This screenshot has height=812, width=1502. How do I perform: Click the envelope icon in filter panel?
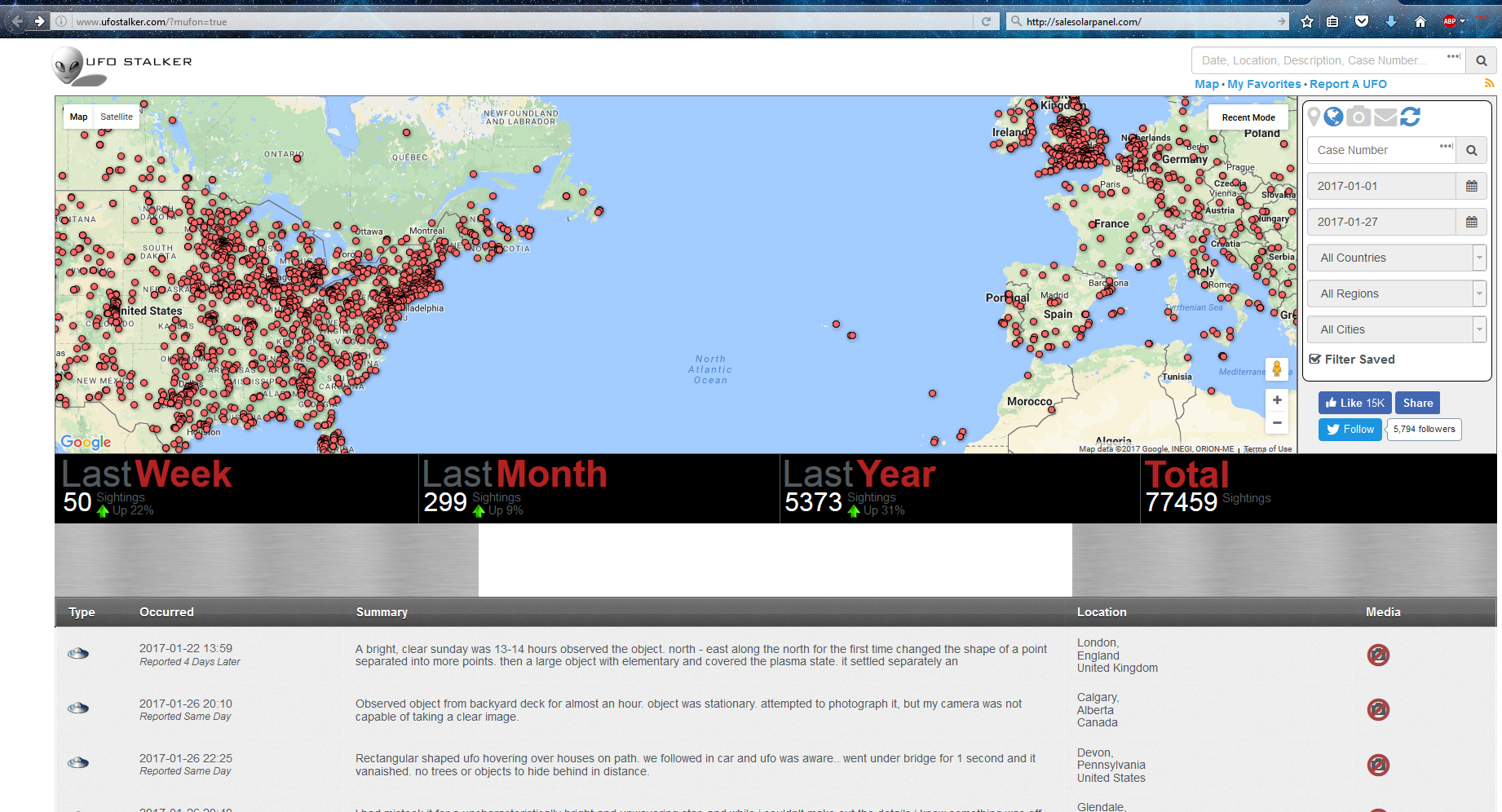(x=1385, y=117)
